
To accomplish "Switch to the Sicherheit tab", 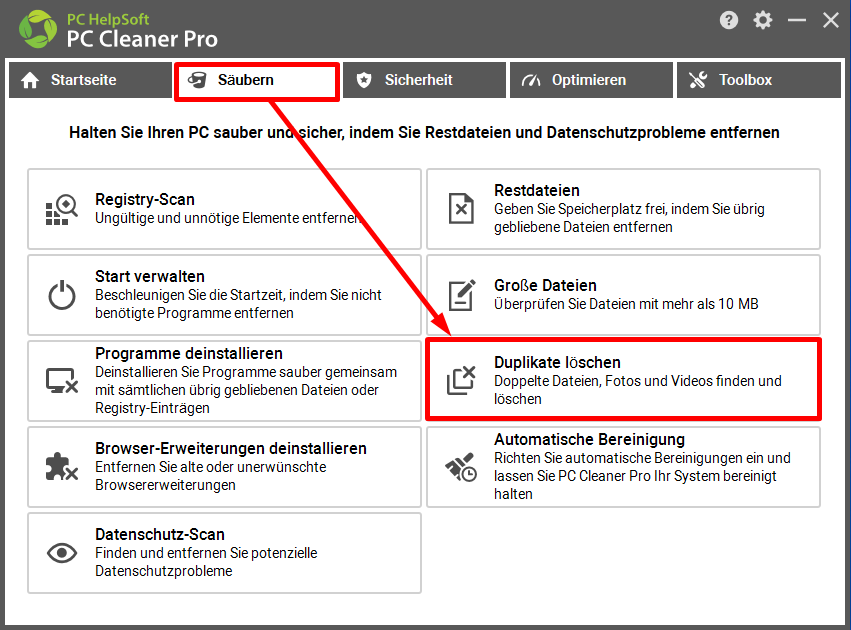I will tap(424, 80).
